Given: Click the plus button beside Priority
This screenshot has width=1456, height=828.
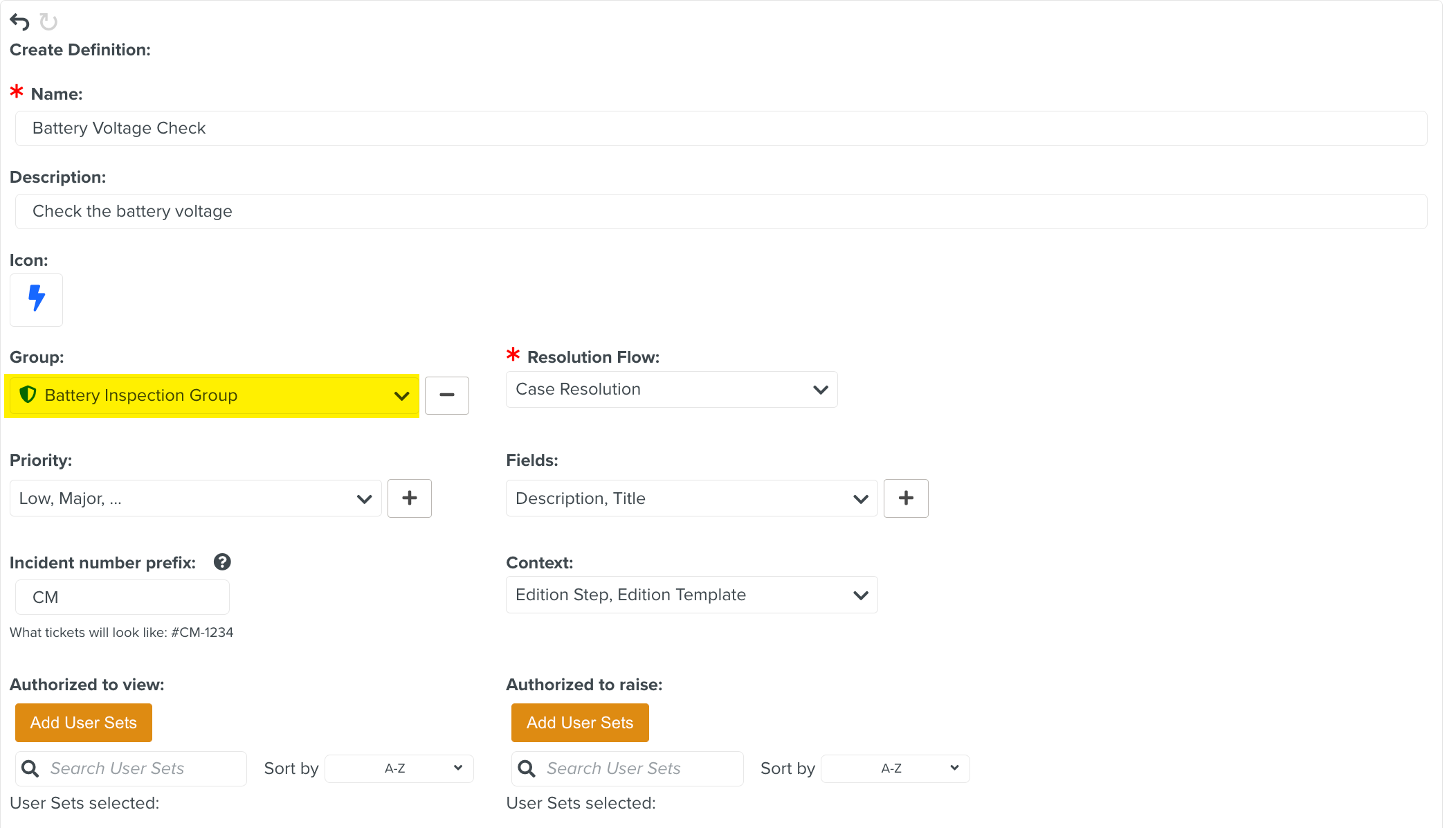Looking at the screenshot, I should point(409,498).
